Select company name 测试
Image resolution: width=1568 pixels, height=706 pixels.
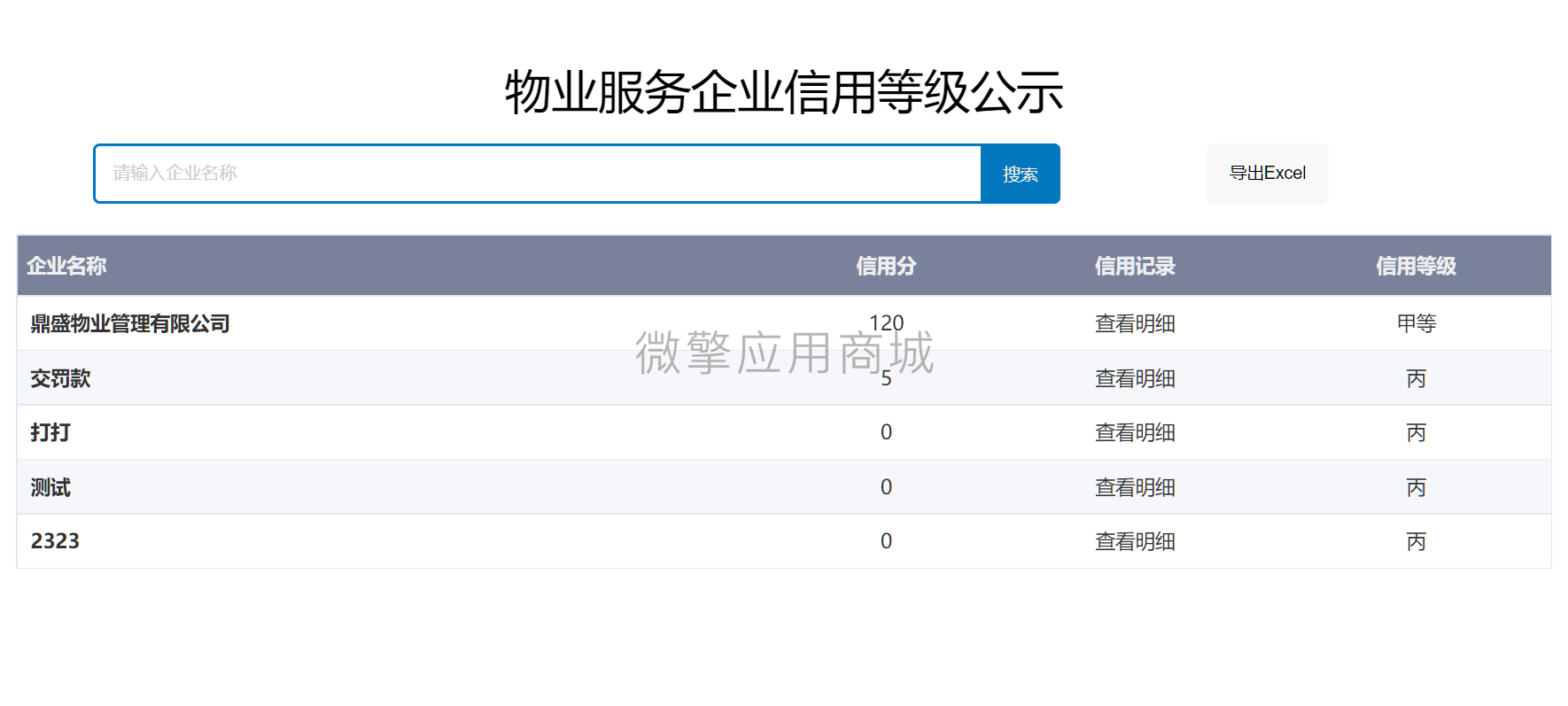50,488
